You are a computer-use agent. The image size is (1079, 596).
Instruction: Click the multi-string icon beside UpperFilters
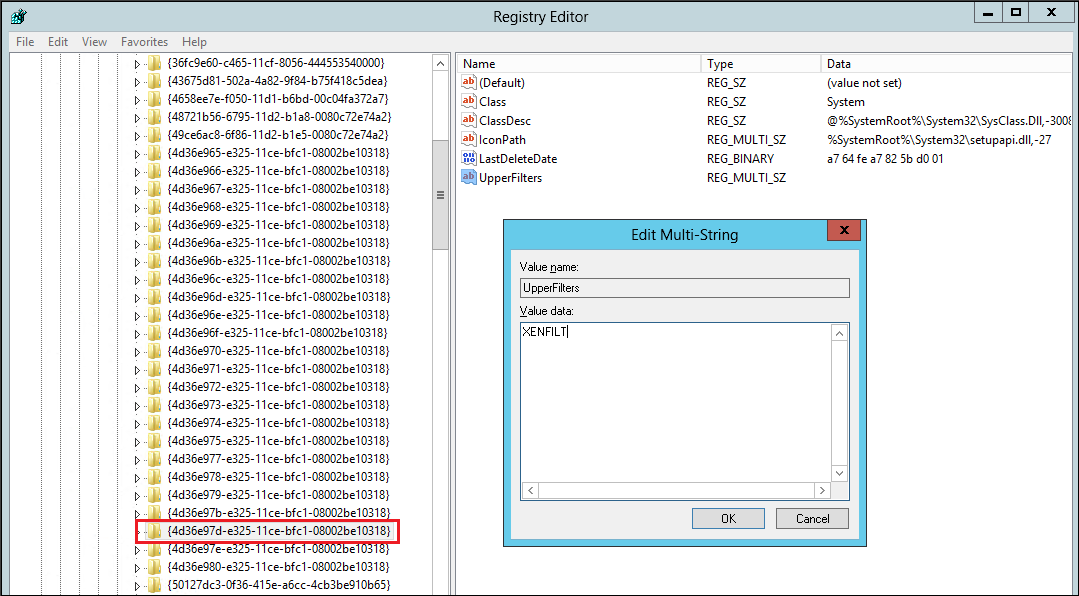(x=468, y=177)
